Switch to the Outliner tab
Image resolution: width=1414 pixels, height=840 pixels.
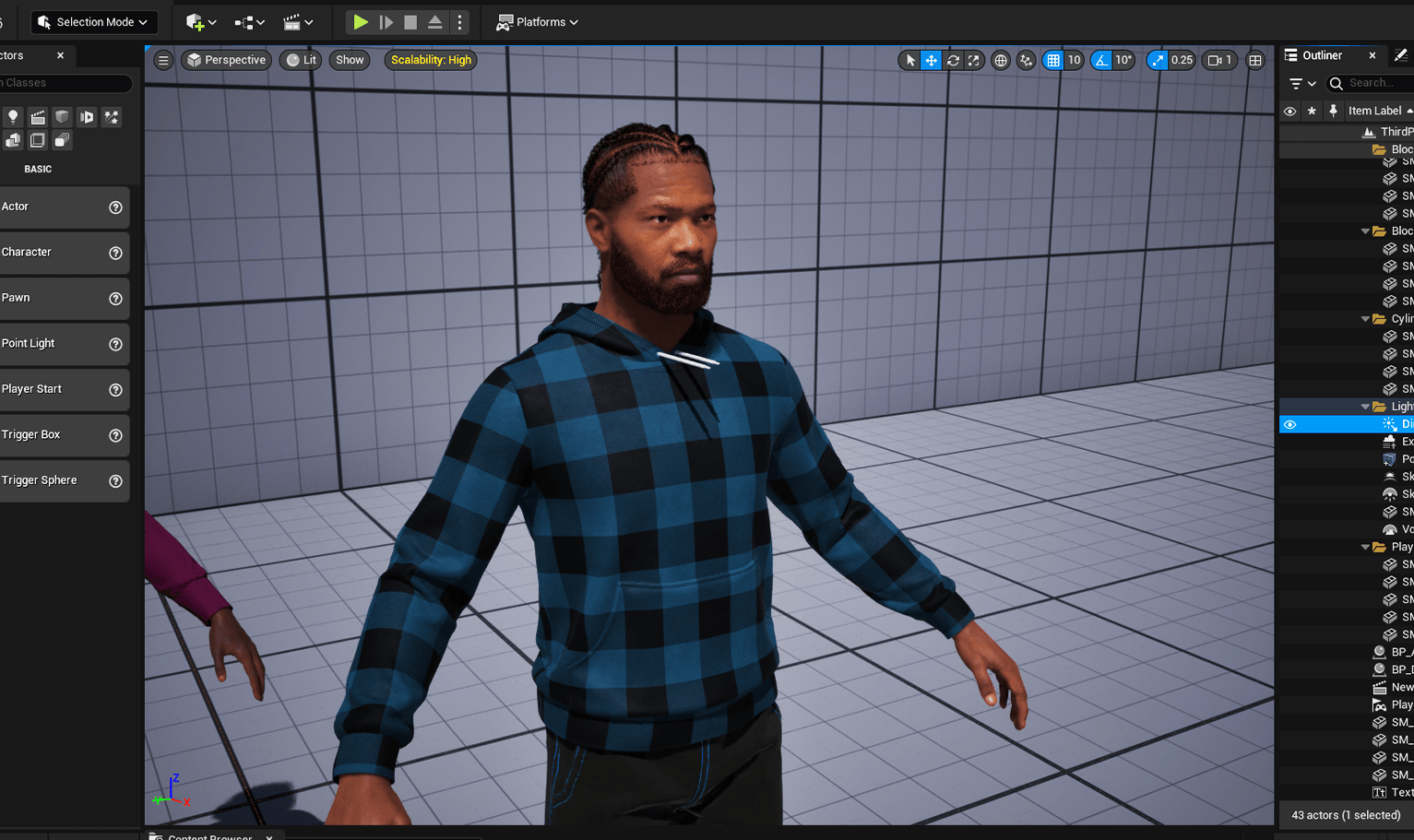[1325, 54]
